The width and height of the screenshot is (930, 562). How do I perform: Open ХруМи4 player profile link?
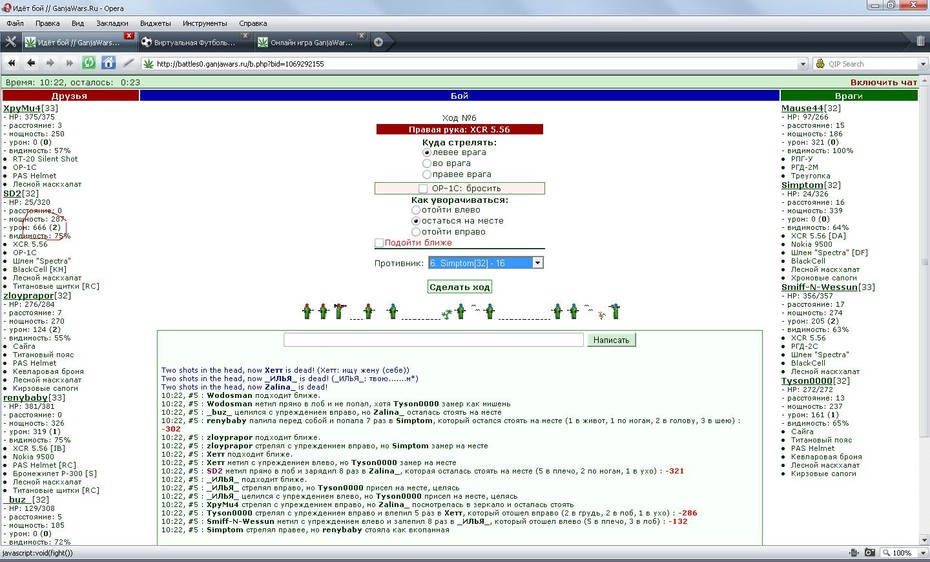click(x=22, y=108)
